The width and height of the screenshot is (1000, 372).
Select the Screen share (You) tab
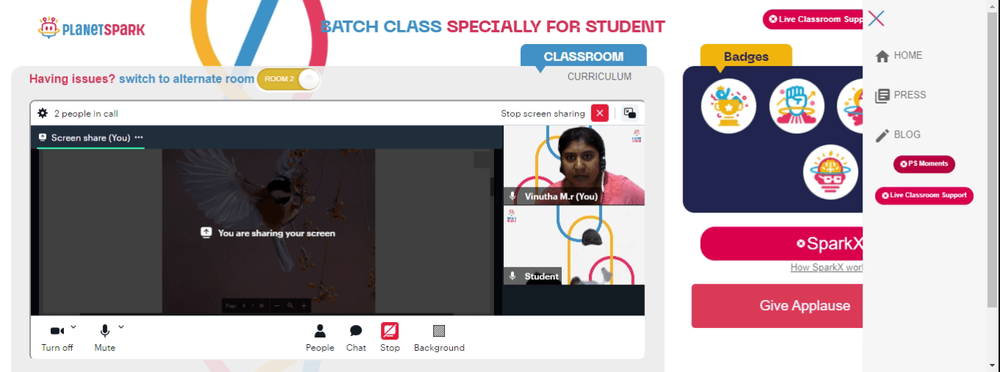coord(91,137)
